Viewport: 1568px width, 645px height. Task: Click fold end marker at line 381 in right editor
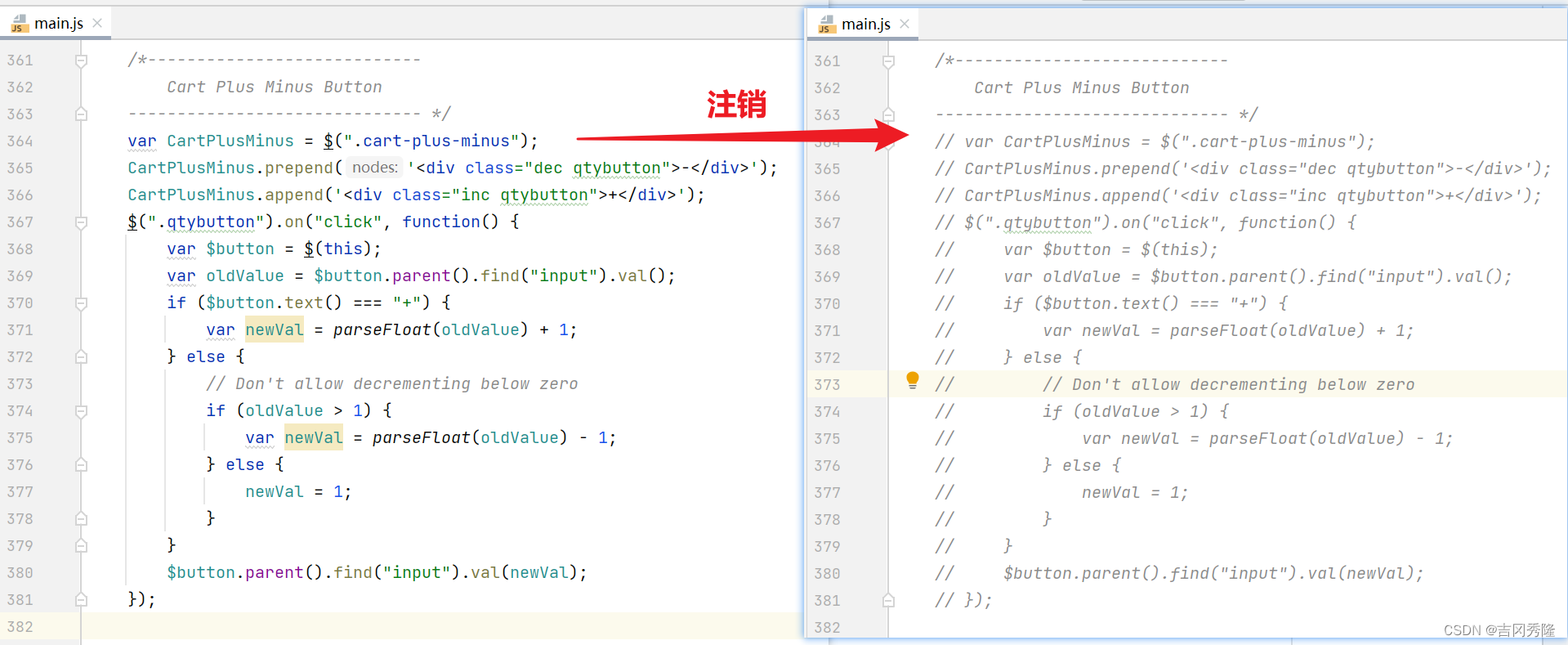click(x=888, y=601)
